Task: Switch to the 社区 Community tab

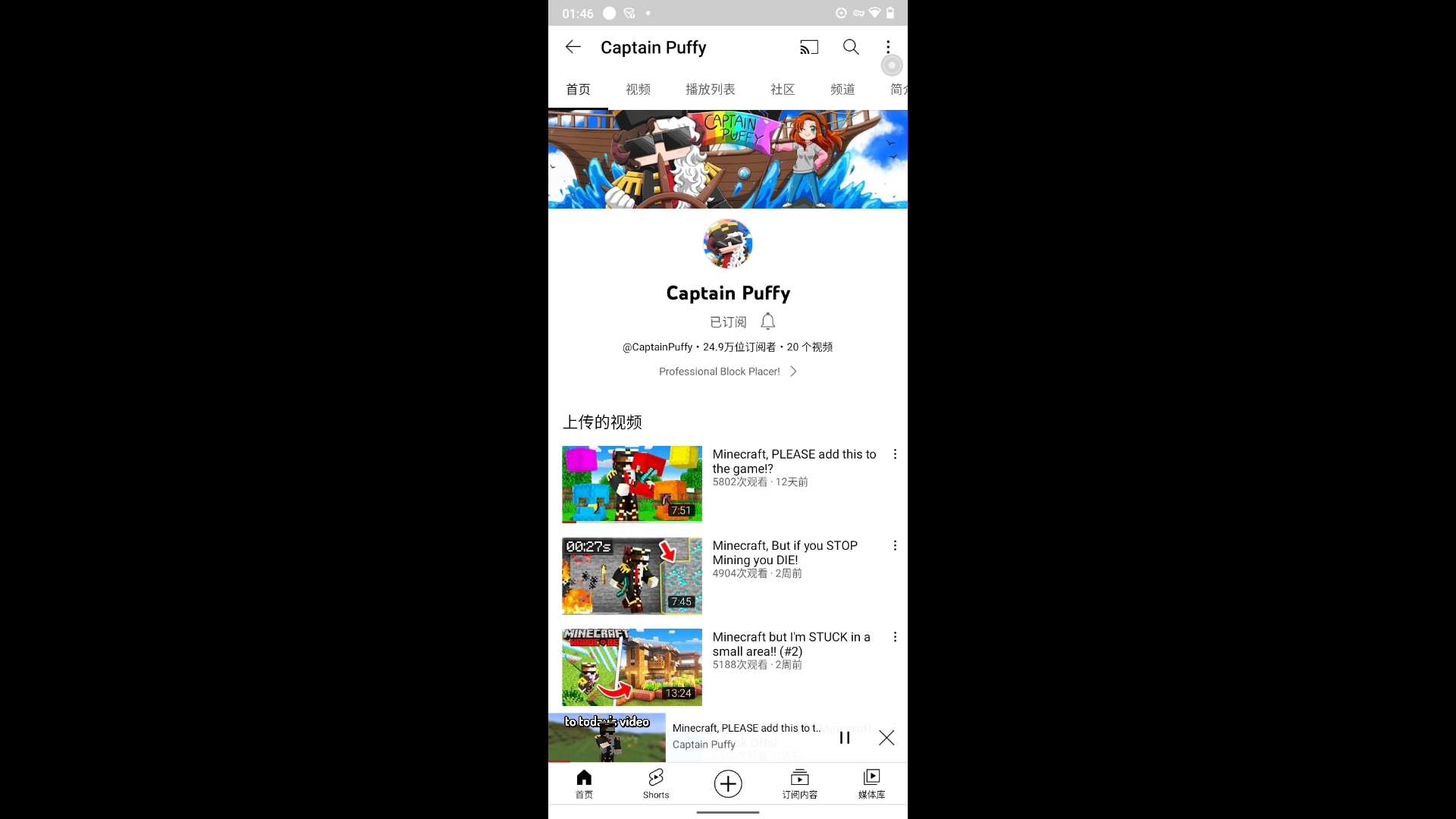Action: coord(782,89)
